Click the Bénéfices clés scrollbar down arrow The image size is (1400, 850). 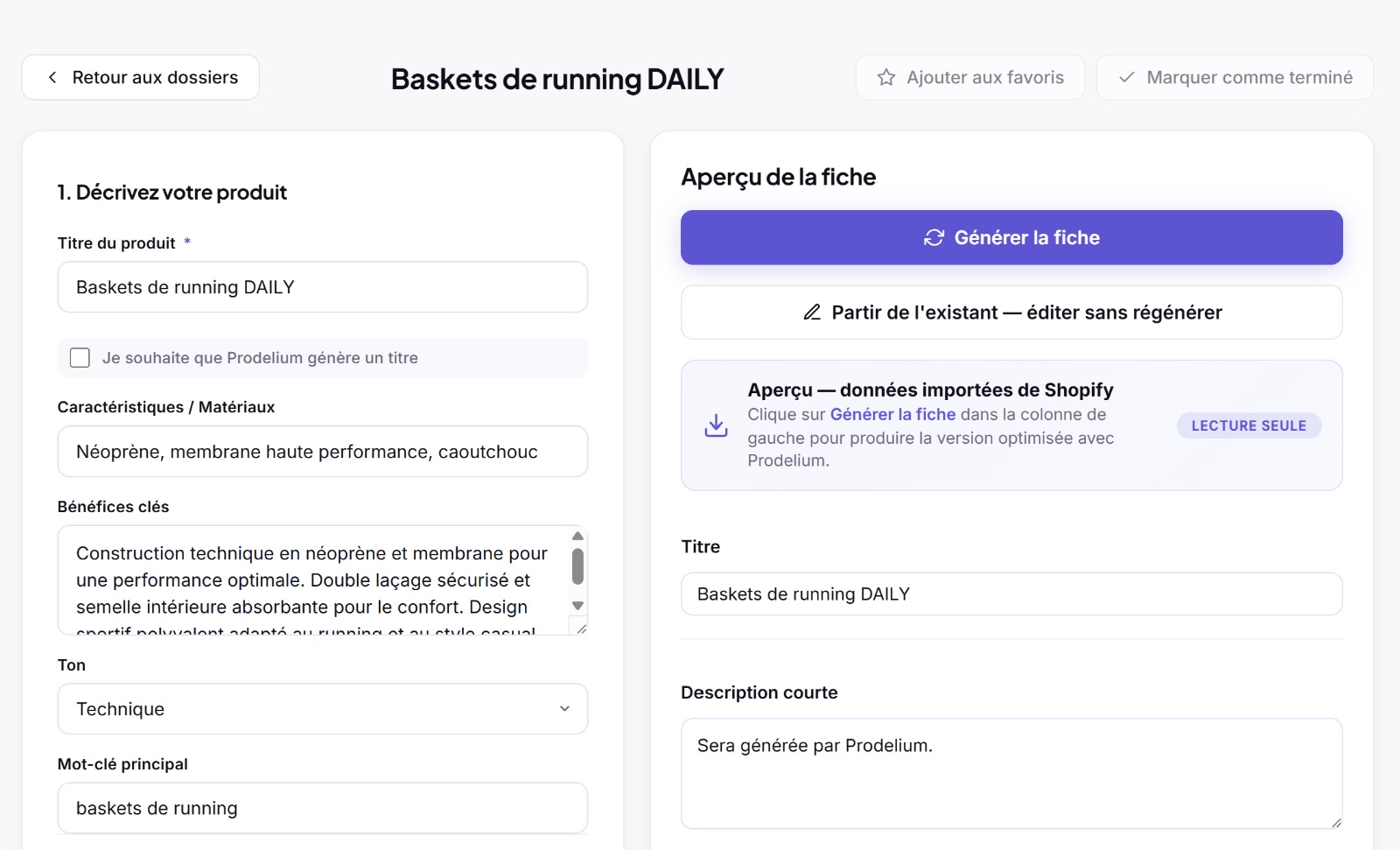point(577,606)
